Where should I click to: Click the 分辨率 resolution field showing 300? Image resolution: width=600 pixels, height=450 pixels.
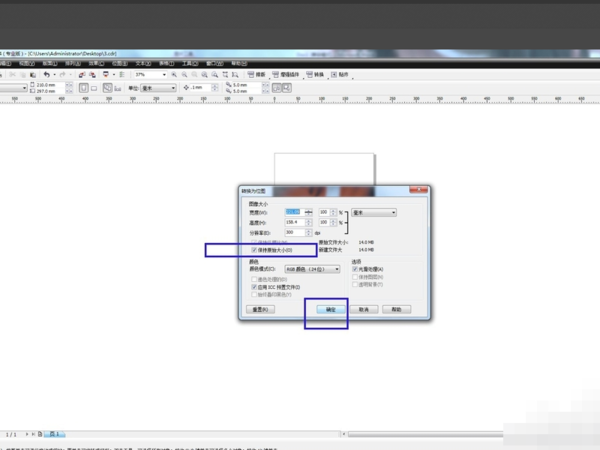(295, 232)
